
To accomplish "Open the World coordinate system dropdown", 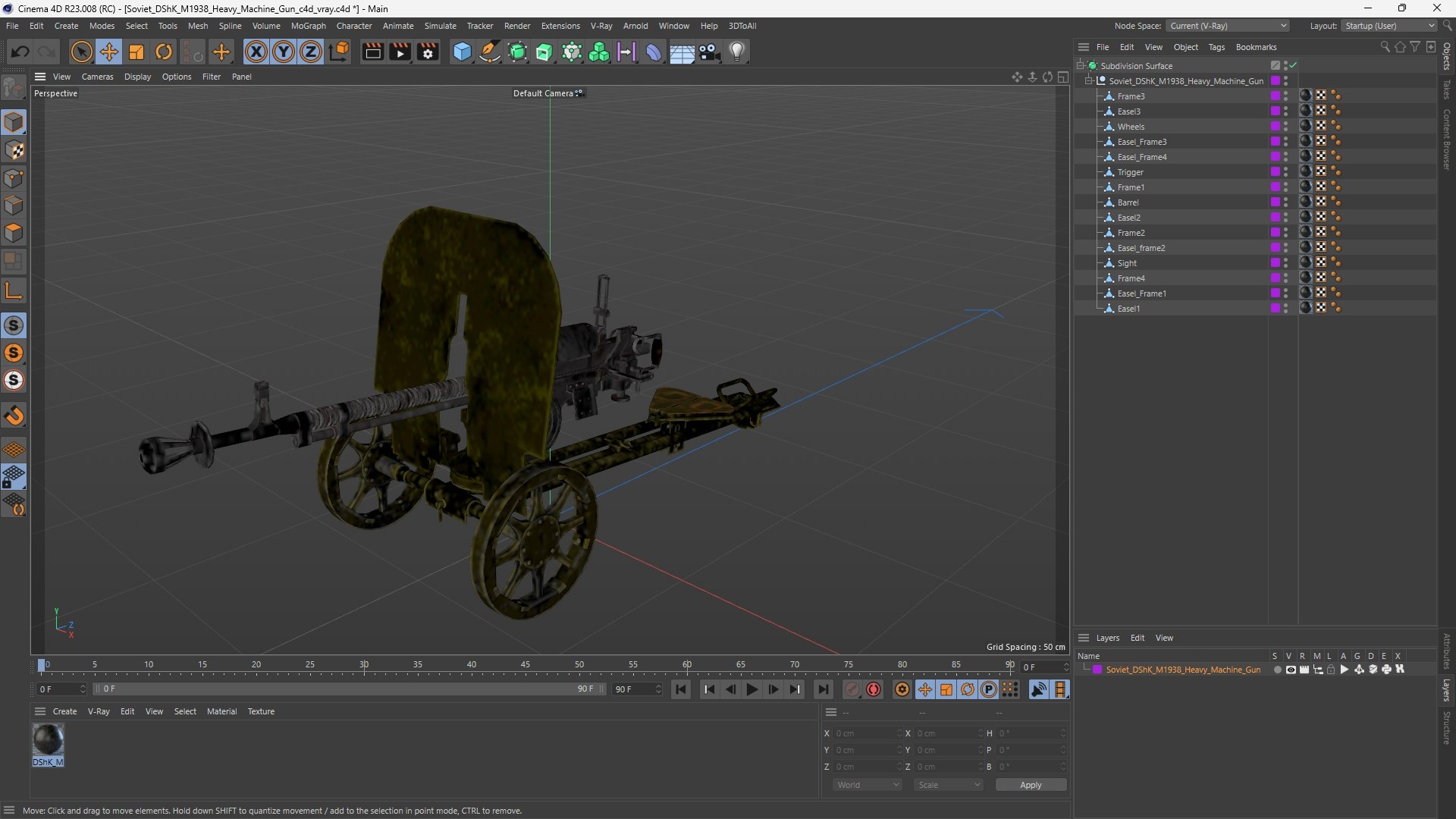I will coord(868,785).
